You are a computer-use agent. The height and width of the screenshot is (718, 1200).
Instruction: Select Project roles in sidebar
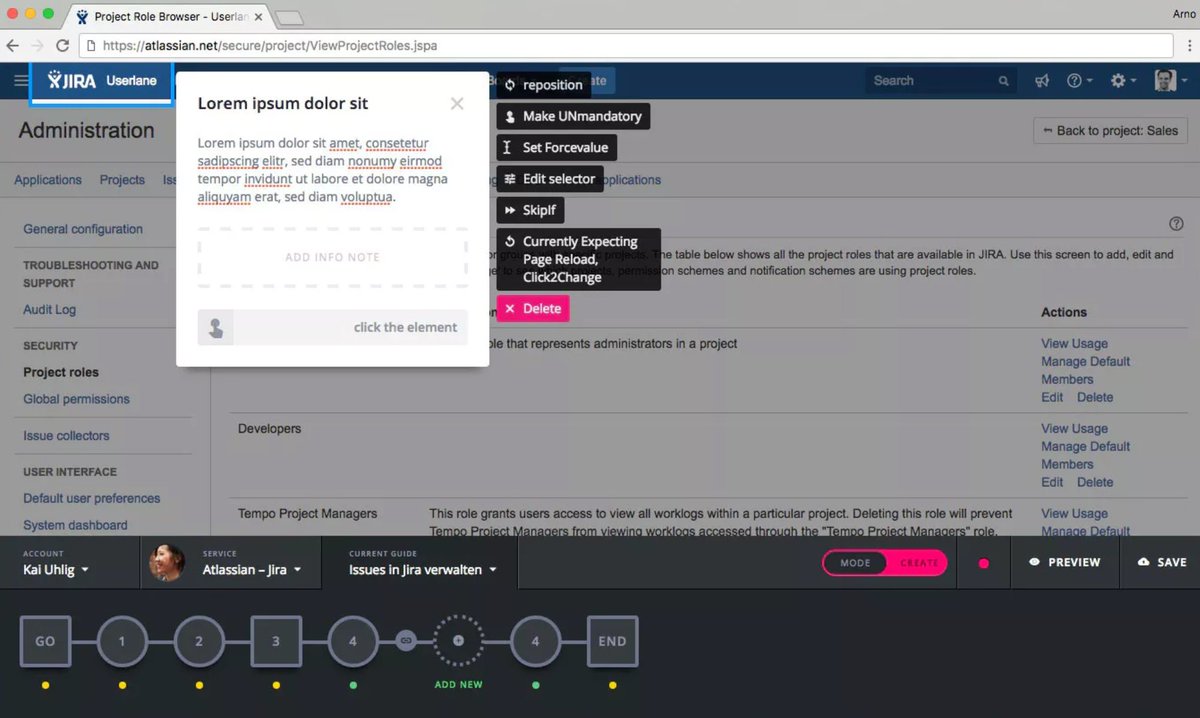coord(61,372)
